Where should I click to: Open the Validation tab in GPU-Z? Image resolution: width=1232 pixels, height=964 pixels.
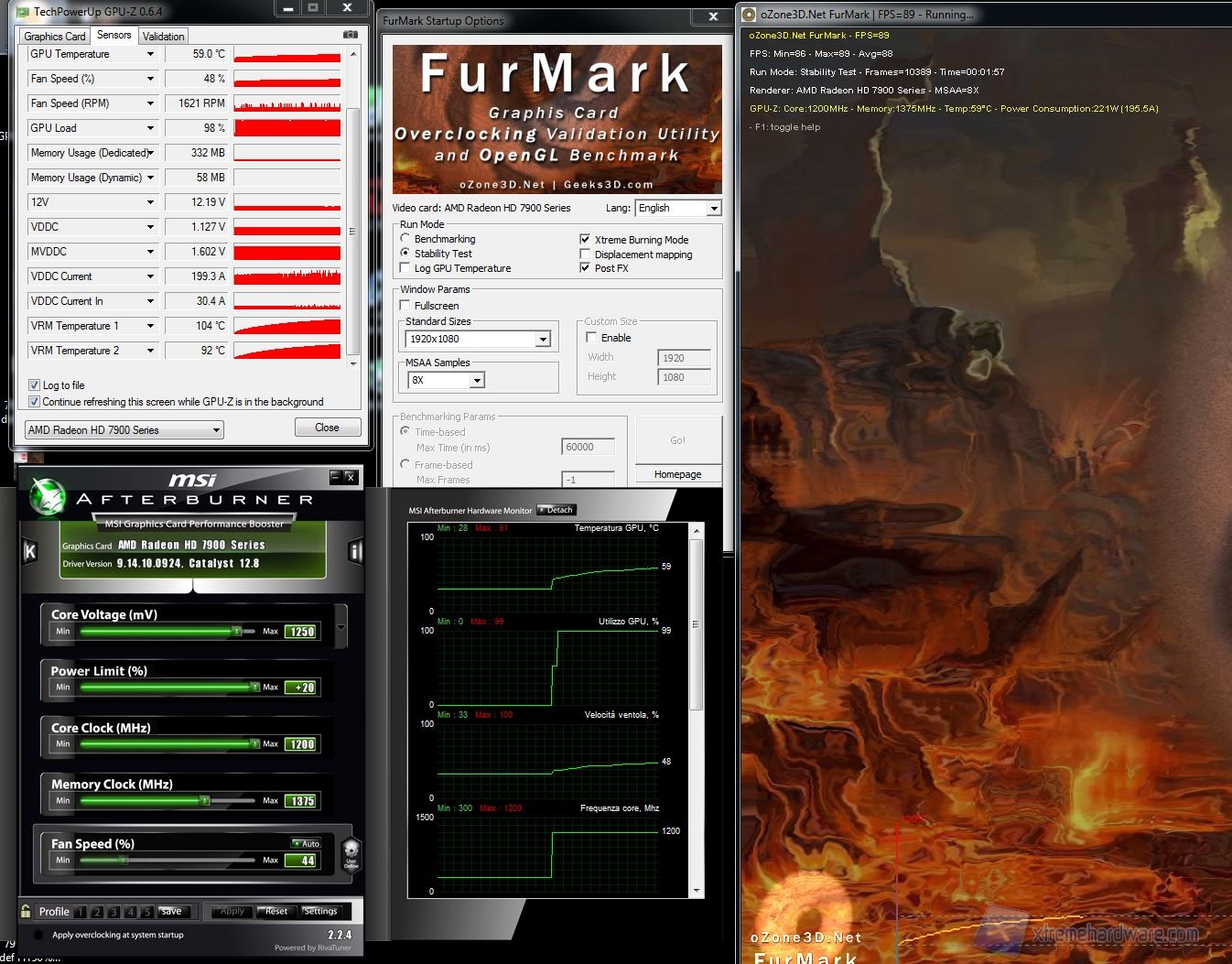pyautogui.click(x=163, y=36)
